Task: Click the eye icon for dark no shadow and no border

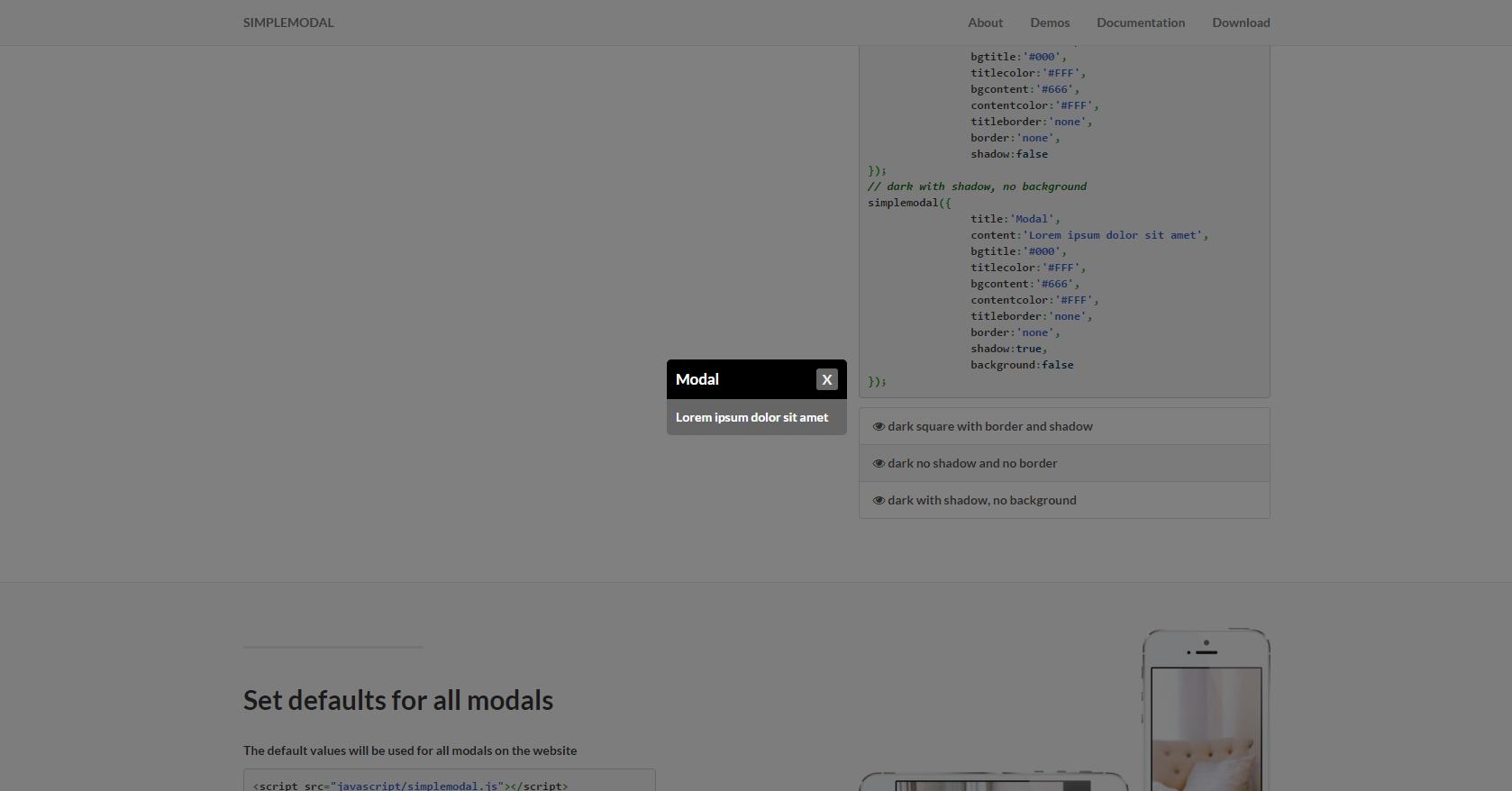Action: click(x=879, y=463)
